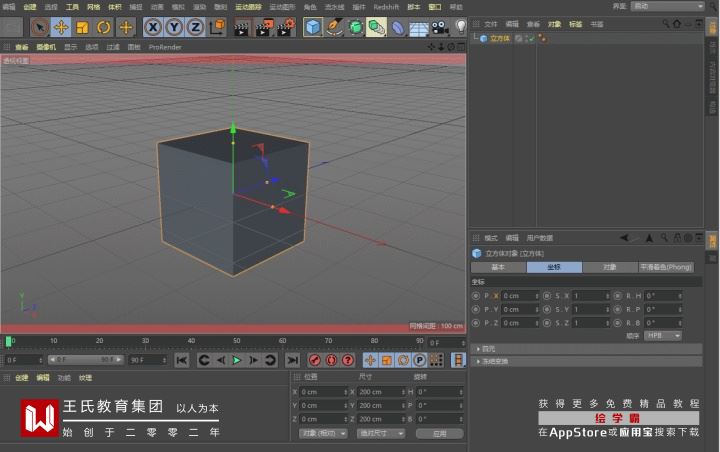720x452 pixels.
Task: Toggle Y axis lock button
Action: tap(174, 27)
